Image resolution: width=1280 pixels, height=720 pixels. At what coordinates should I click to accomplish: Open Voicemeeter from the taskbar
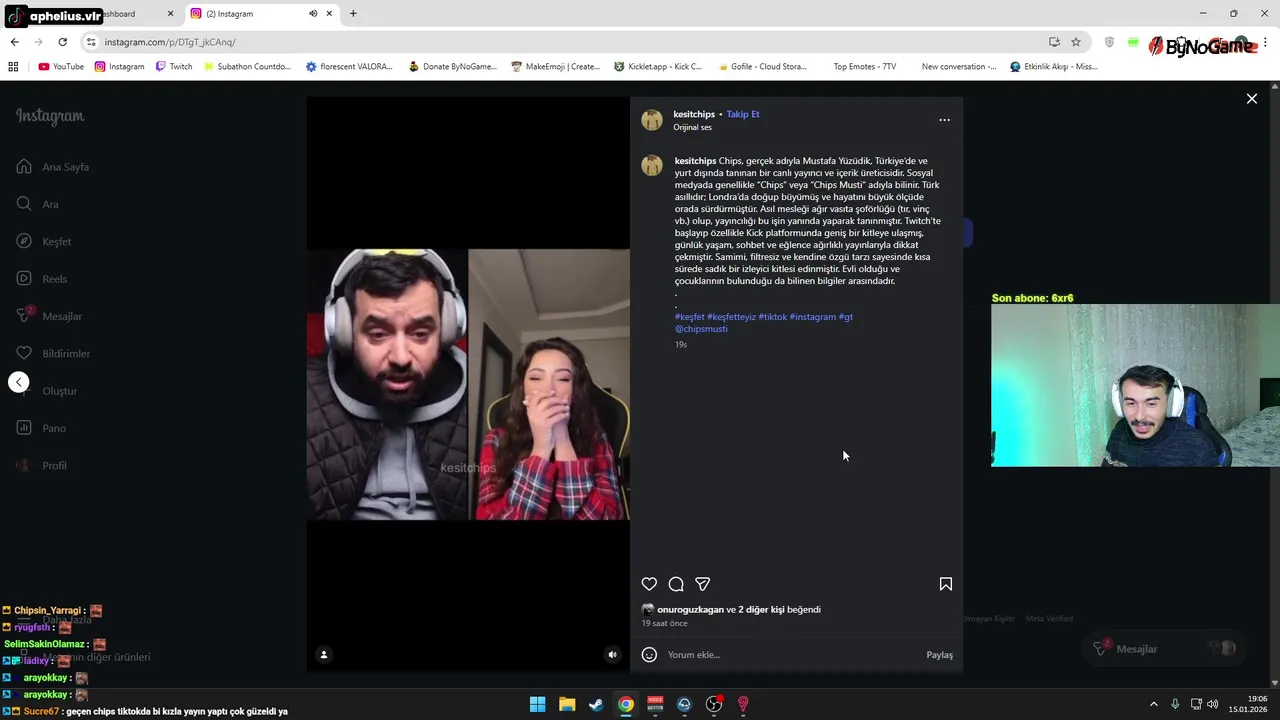655,704
